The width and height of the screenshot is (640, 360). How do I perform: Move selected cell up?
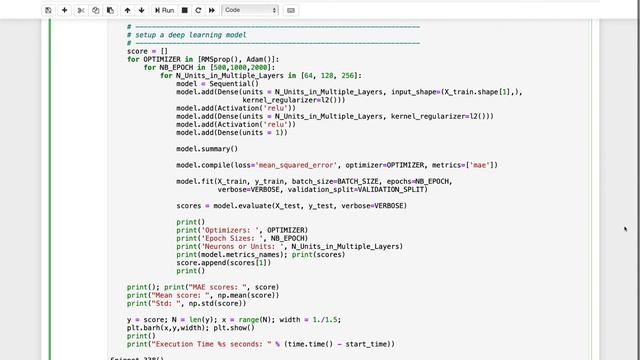127,10
